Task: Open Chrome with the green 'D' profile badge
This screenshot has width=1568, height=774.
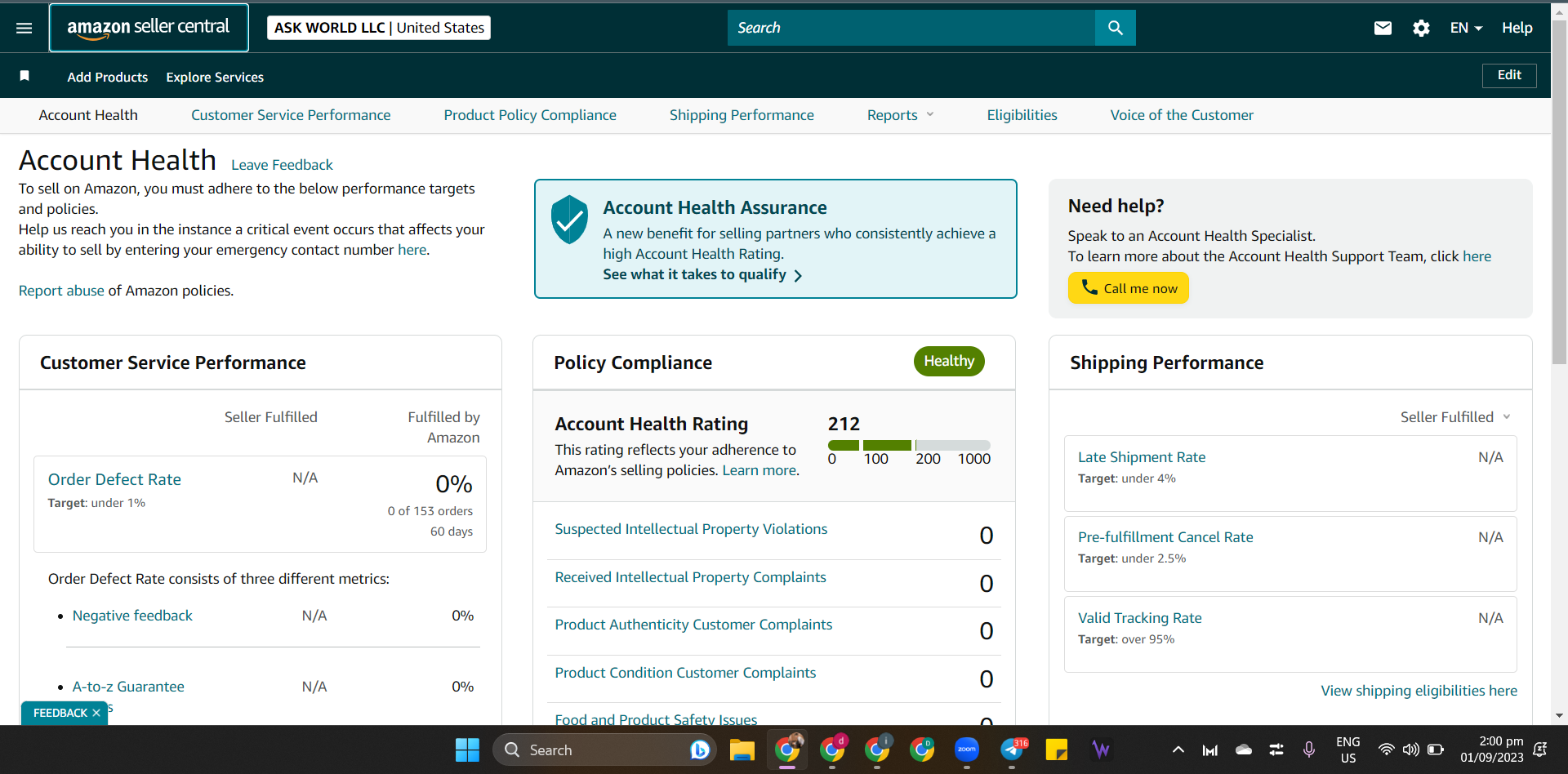Action: tap(922, 750)
